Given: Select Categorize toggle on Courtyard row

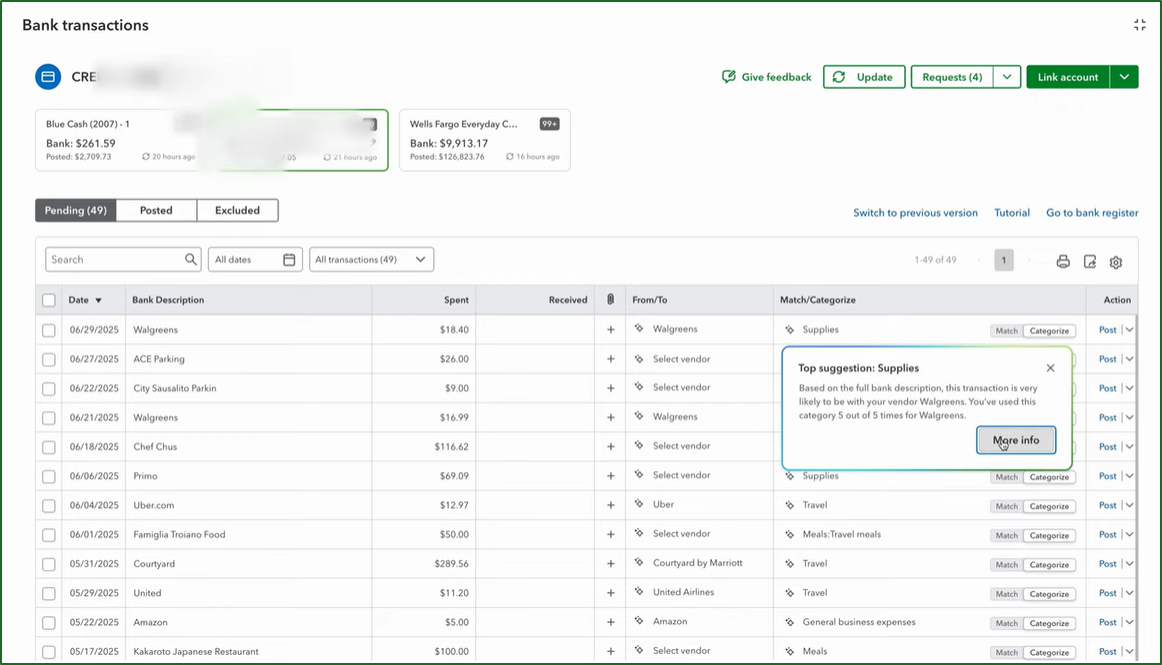Looking at the screenshot, I should click(1049, 565).
